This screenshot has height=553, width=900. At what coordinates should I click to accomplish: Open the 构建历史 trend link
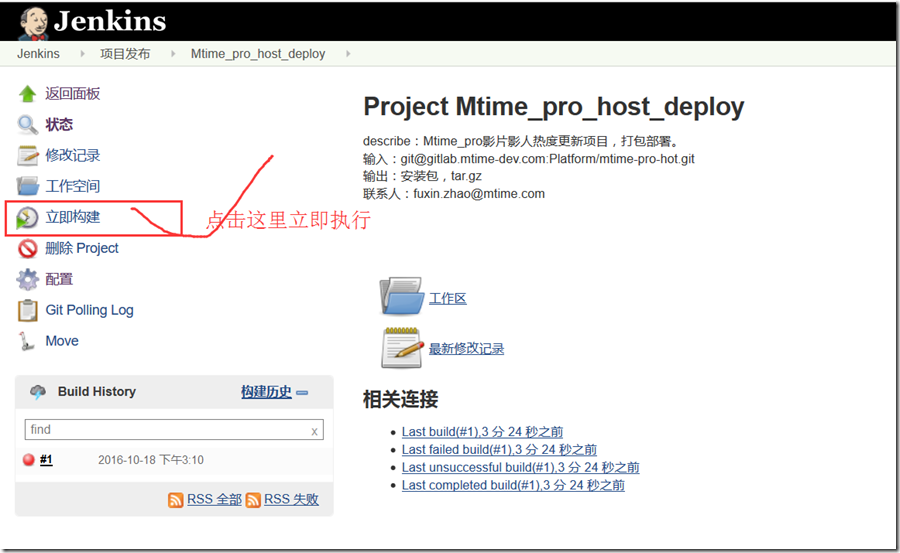(x=266, y=392)
